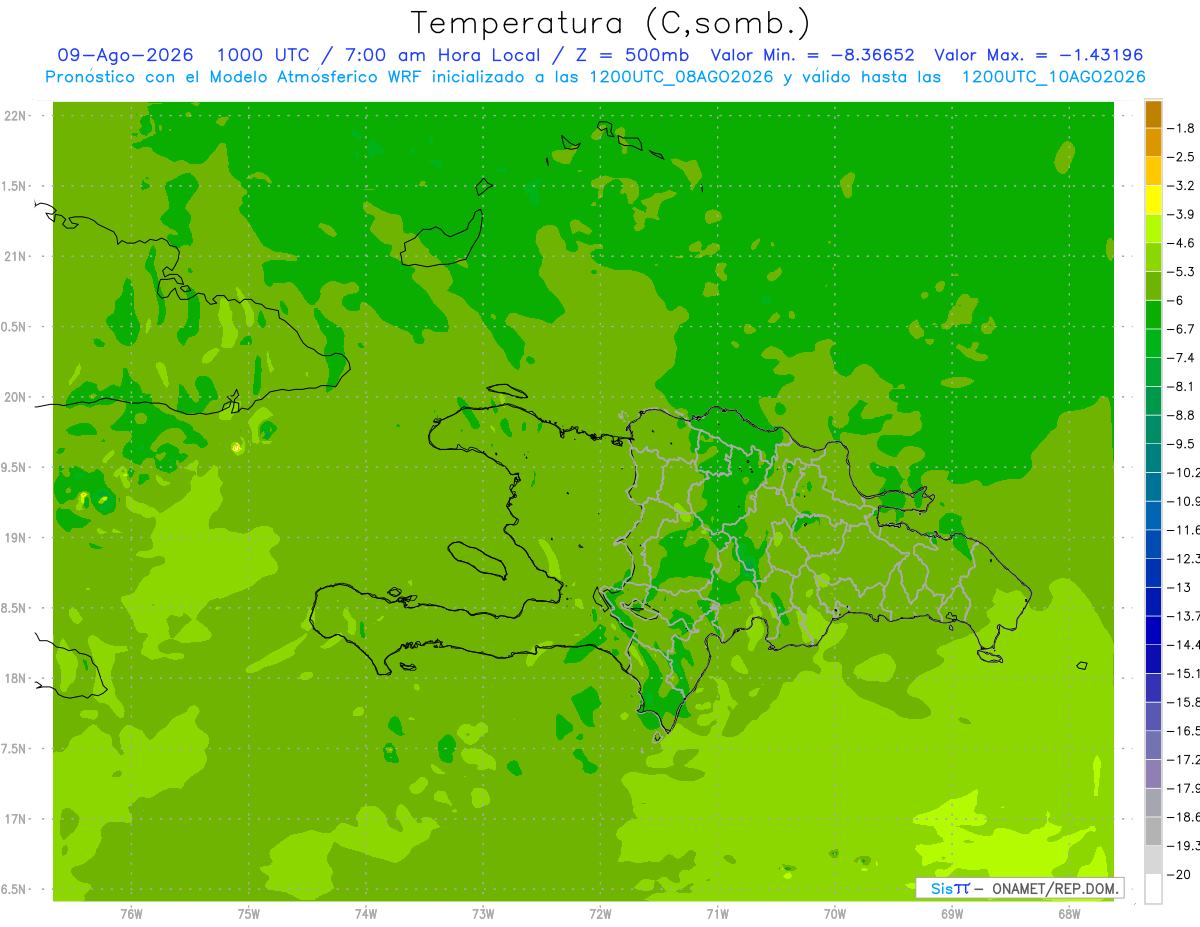Click the 71W longitude axis label

coord(717,913)
